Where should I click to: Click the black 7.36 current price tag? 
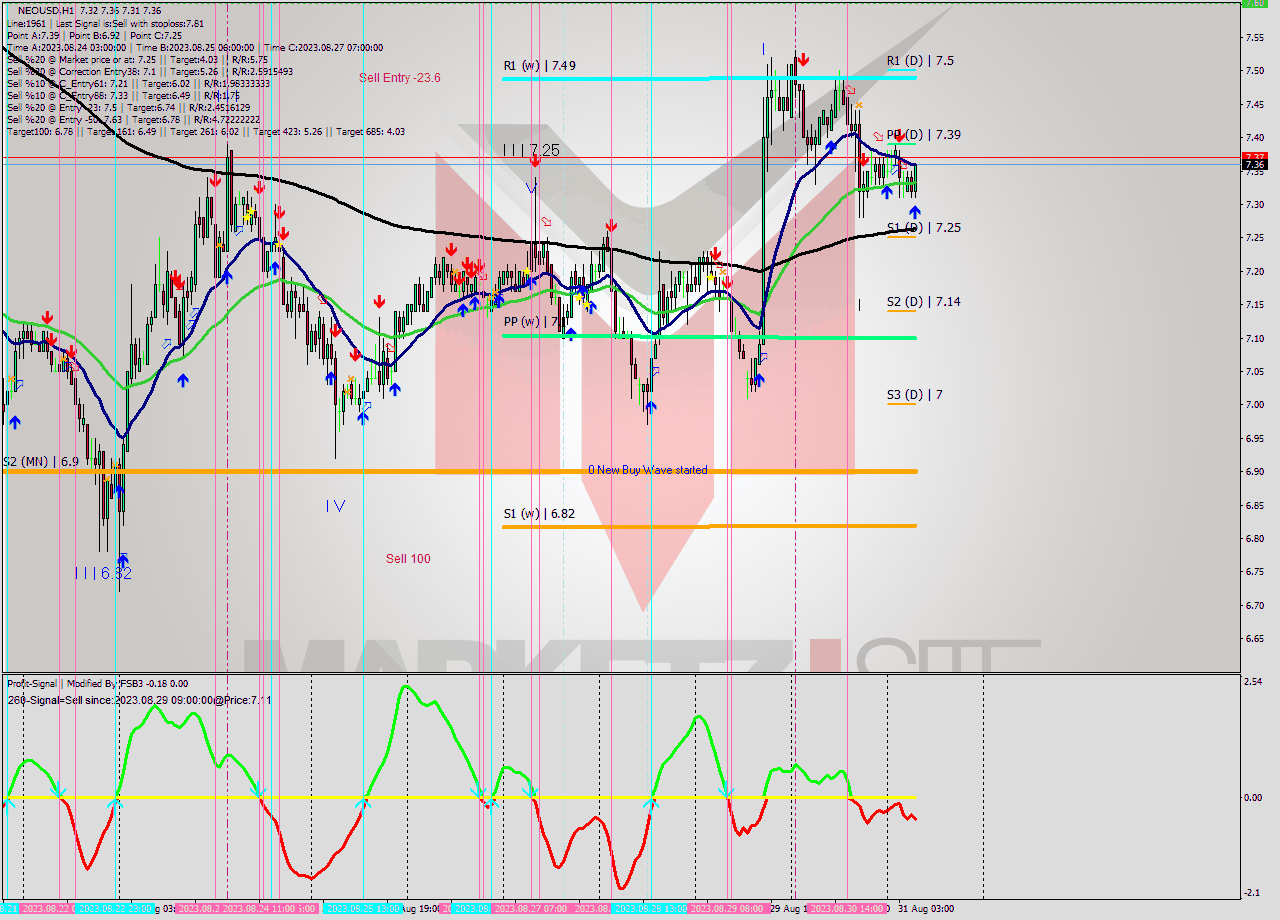tap(1254, 166)
